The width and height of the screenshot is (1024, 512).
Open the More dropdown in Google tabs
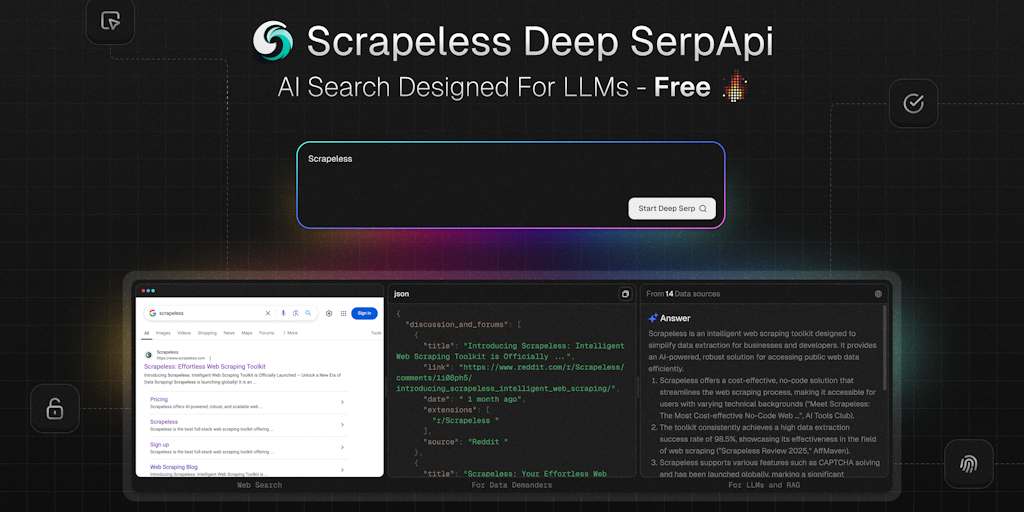pyautogui.click(x=291, y=333)
